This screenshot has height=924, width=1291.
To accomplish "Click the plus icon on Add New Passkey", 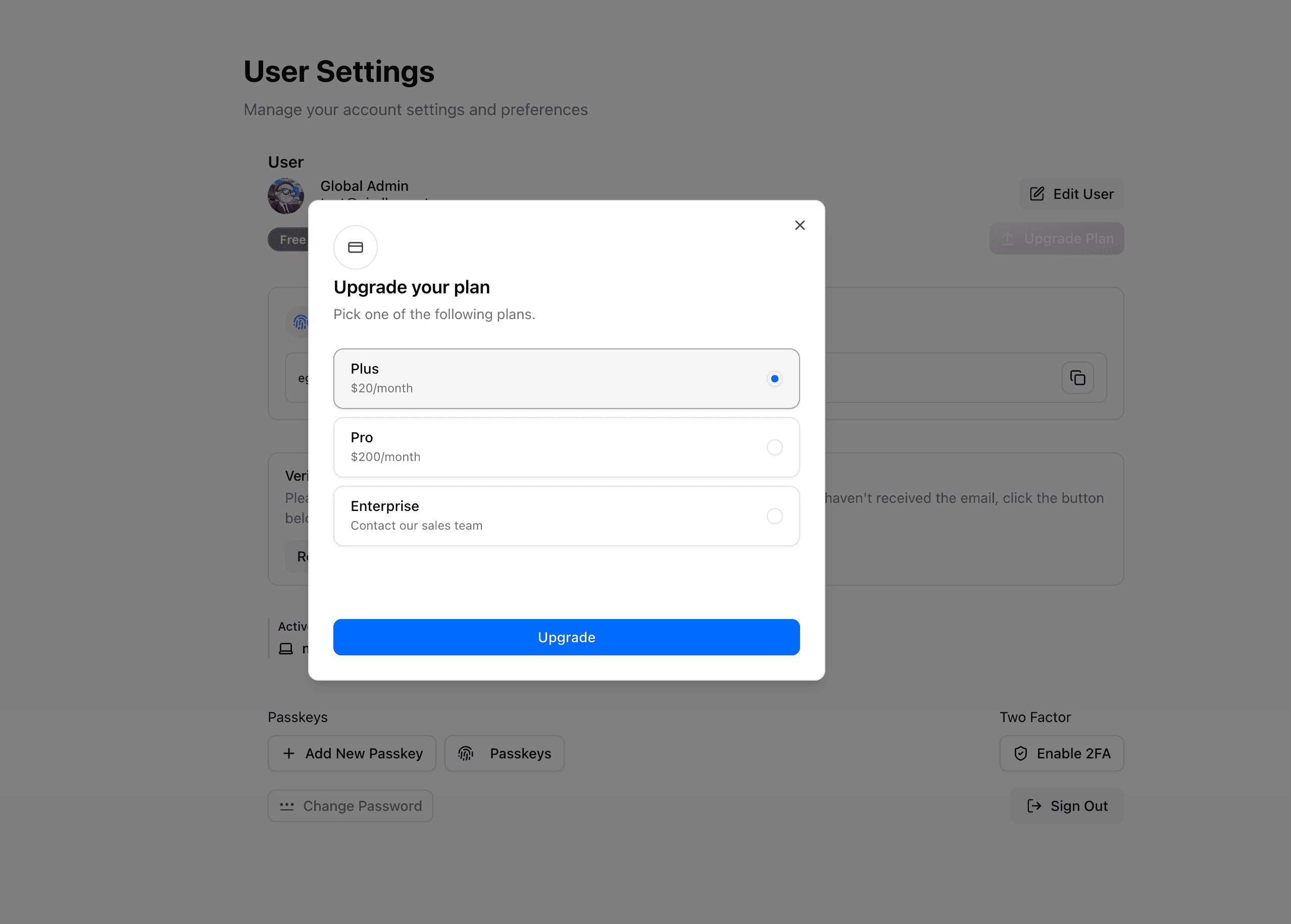I will pos(289,753).
